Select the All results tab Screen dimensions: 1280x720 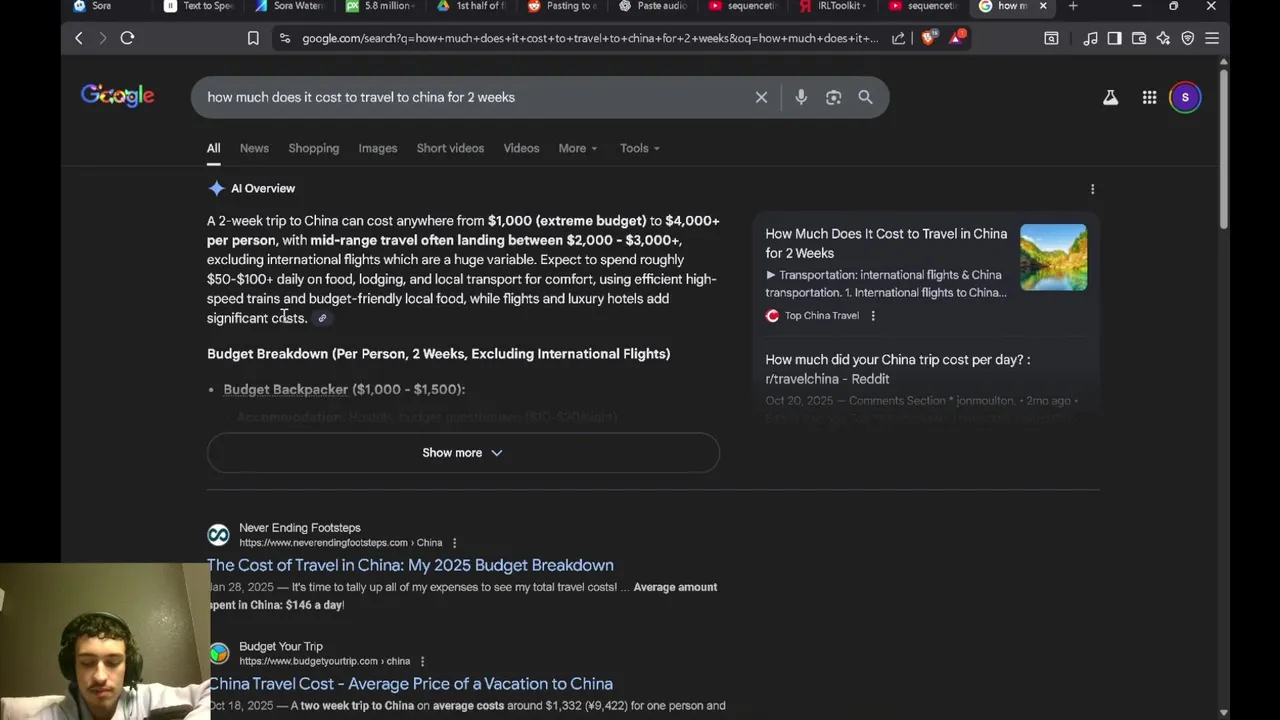point(213,148)
